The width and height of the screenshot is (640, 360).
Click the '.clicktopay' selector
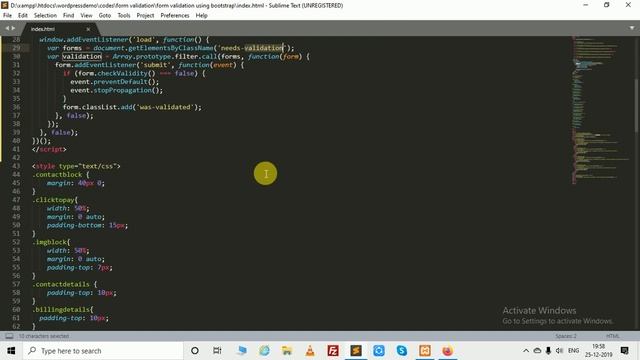tap(53, 200)
